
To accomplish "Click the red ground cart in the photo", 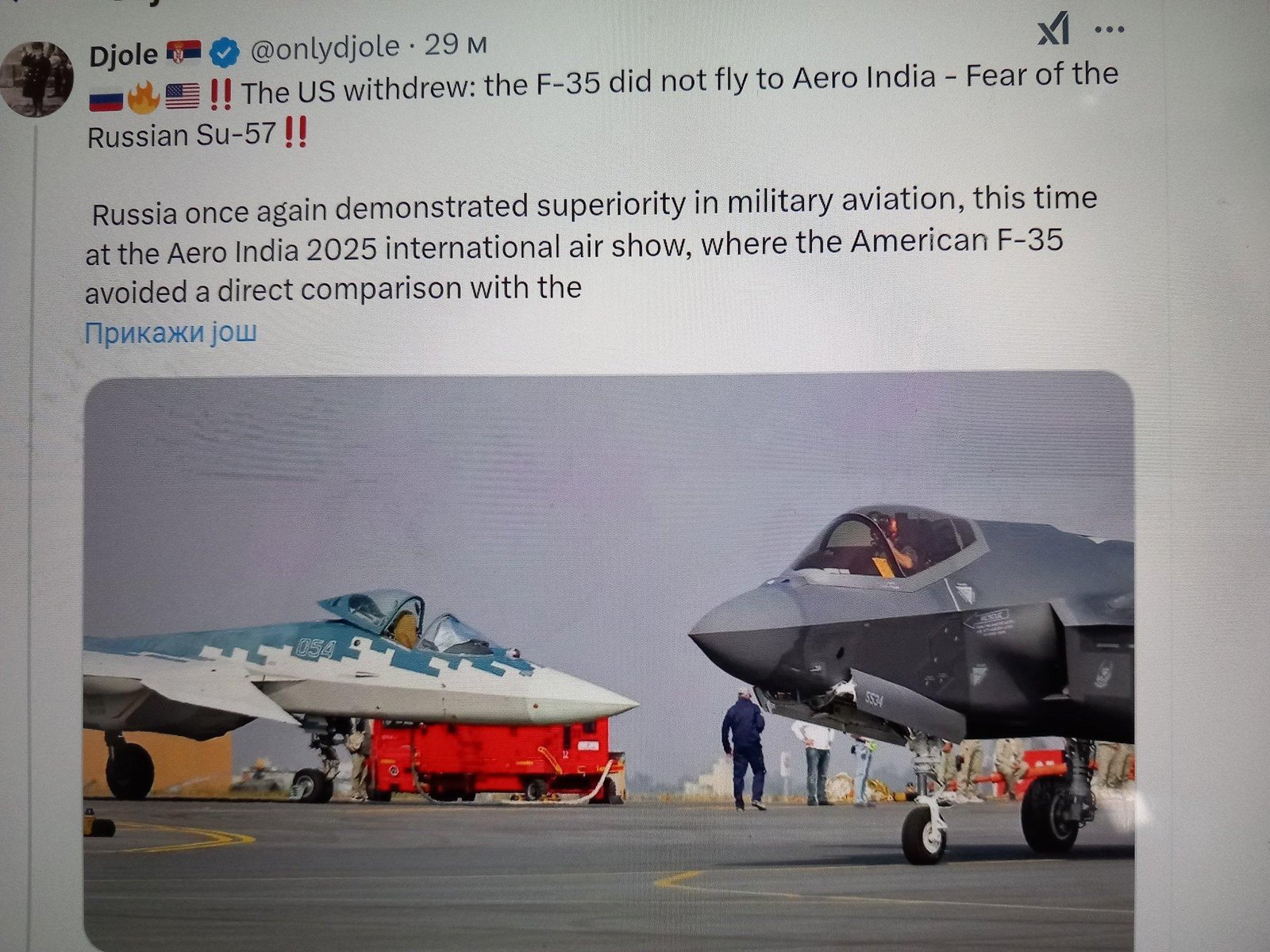I will coord(492,758).
